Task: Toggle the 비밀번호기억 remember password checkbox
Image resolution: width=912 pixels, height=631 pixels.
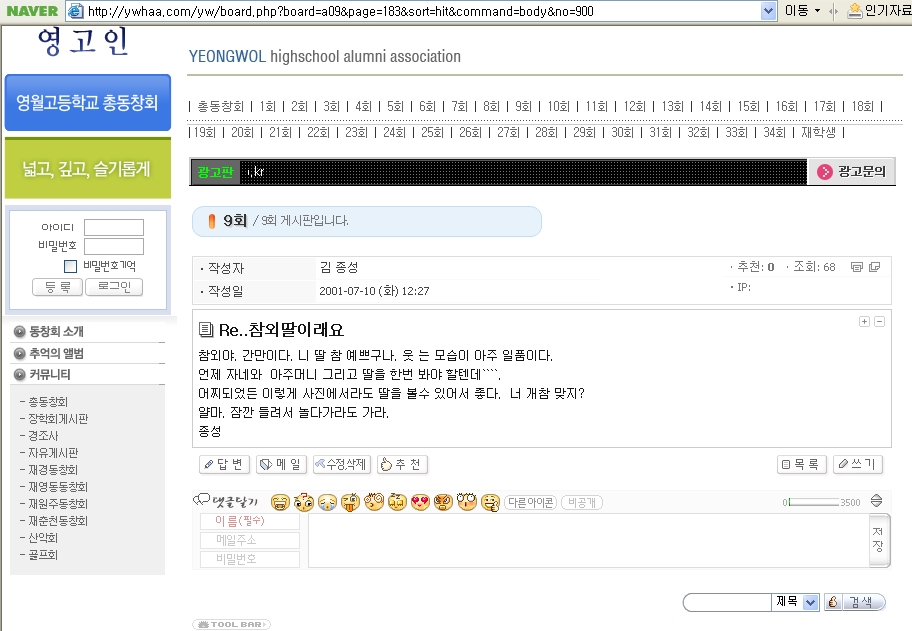Action: coord(70,266)
